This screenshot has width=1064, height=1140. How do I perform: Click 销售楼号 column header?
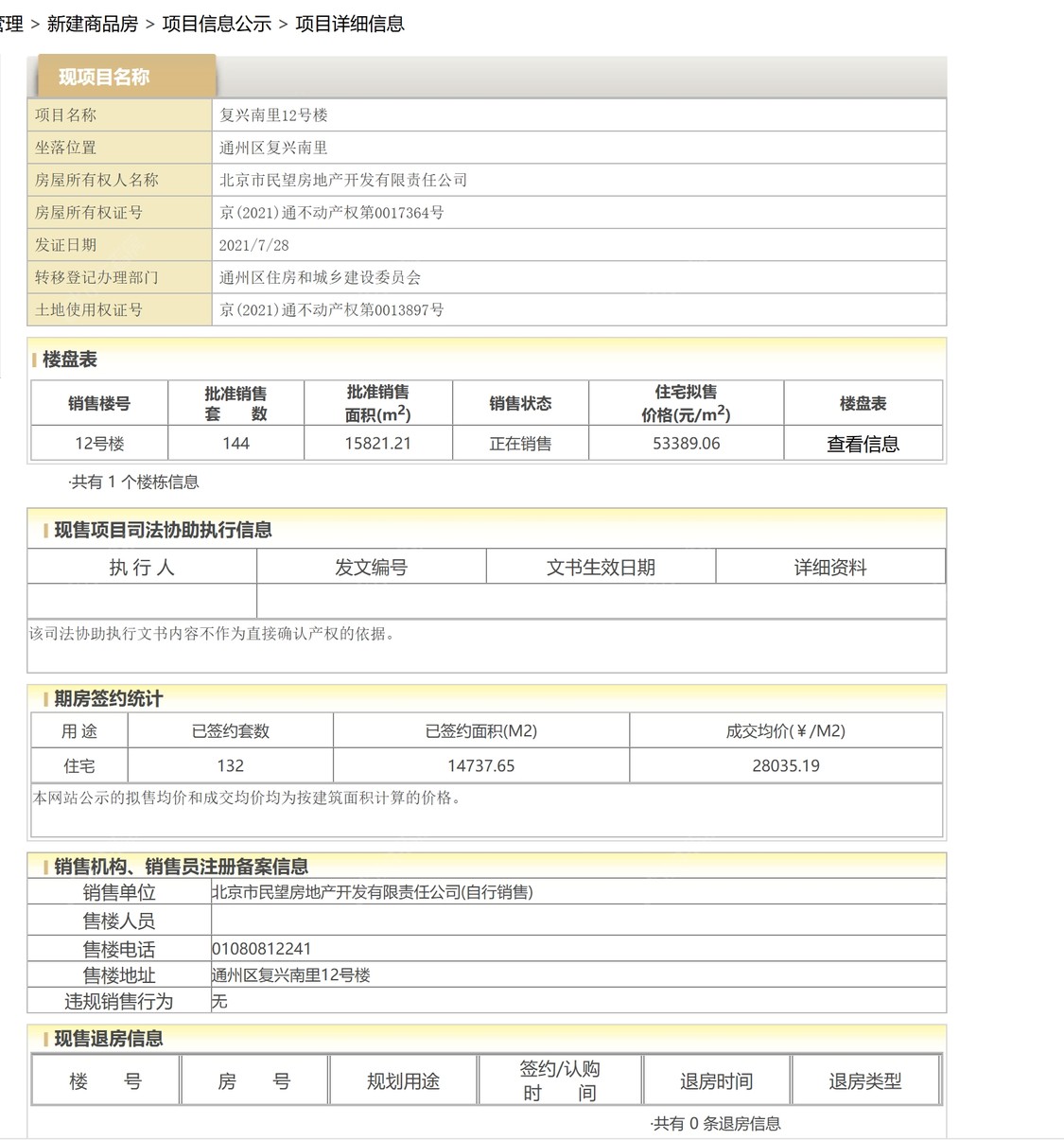[x=99, y=403]
